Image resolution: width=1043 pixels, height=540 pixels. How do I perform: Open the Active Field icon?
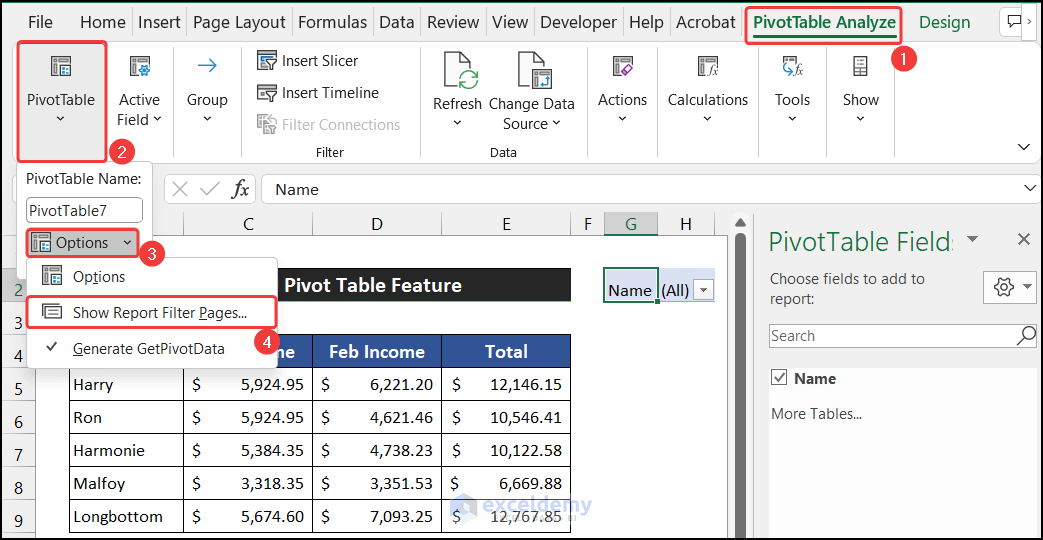coord(139,68)
